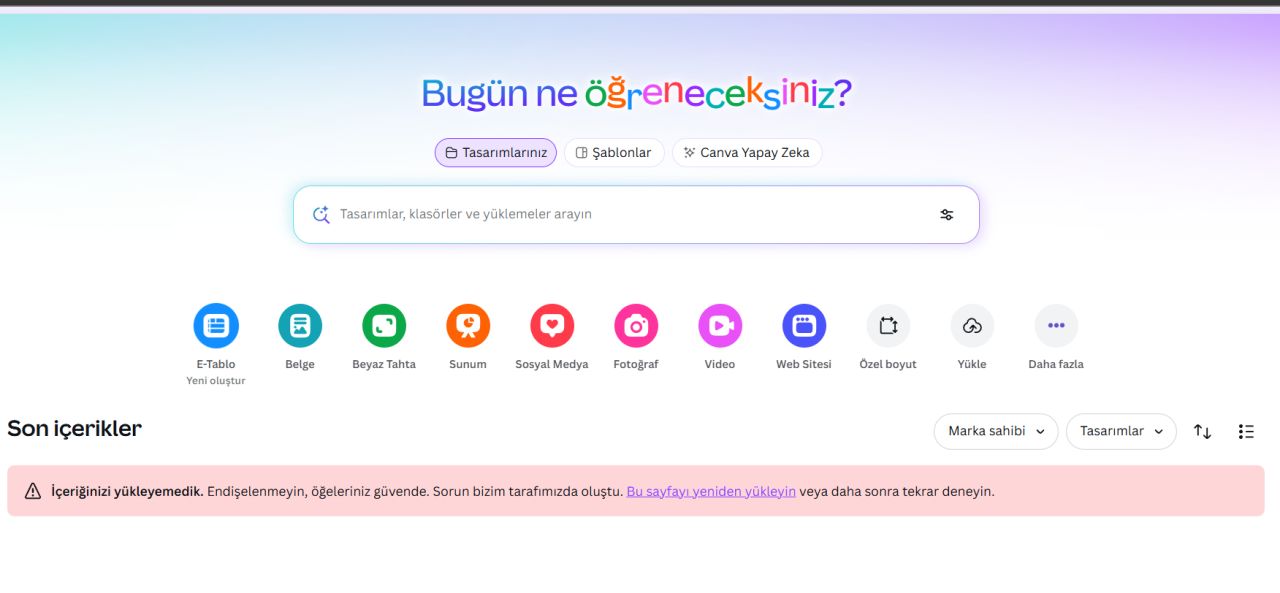Open the E-Tablo spreadsheet icon
The height and width of the screenshot is (593, 1280).
pyautogui.click(x=216, y=326)
